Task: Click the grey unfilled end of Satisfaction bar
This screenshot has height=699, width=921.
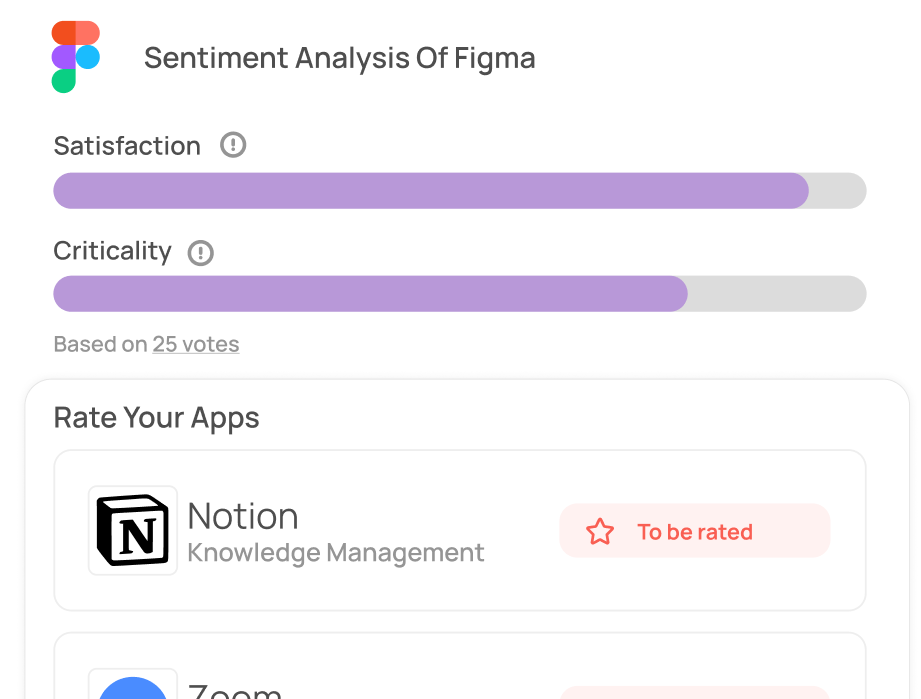Action: click(x=838, y=190)
